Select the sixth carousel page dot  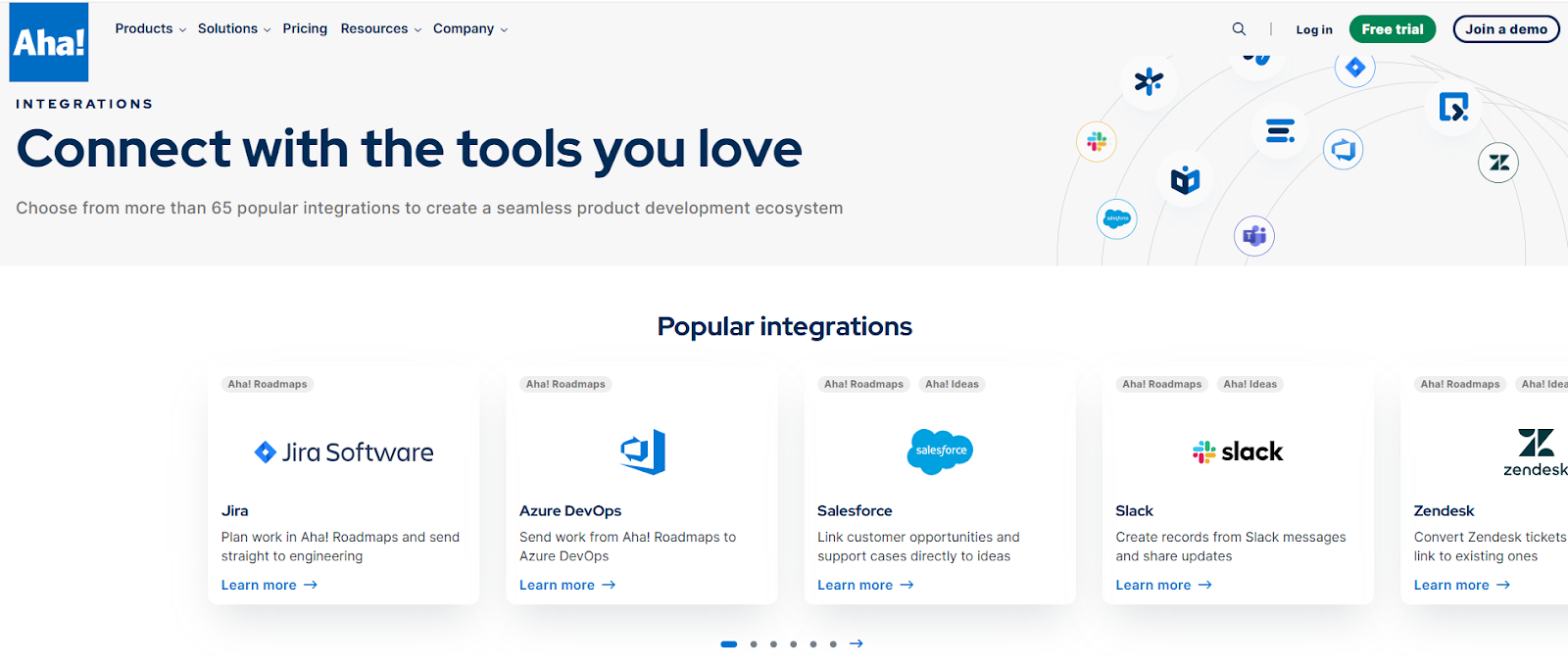pos(833,644)
